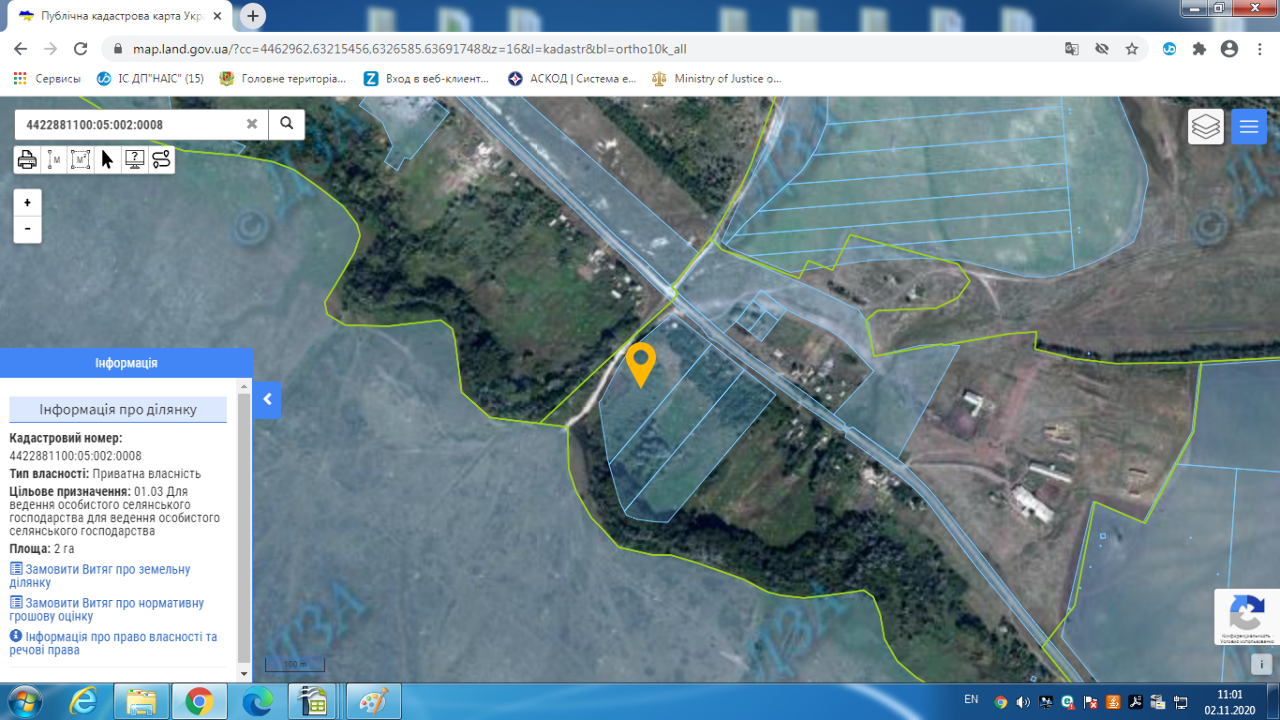Viewport: 1280px width, 720px height.
Task: Click the map info 'i' attribution button
Action: (x=1264, y=664)
